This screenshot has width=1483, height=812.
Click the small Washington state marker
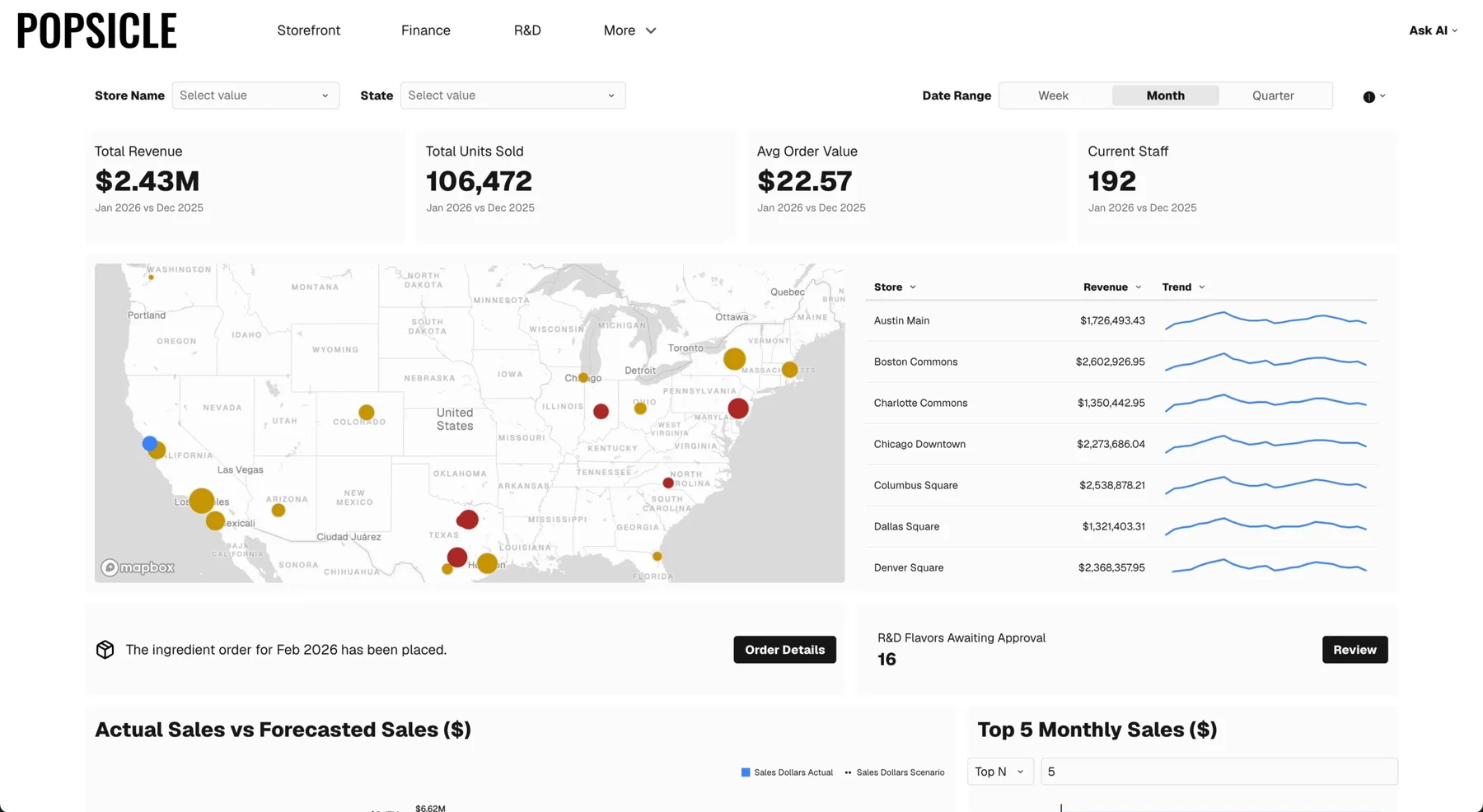click(151, 277)
